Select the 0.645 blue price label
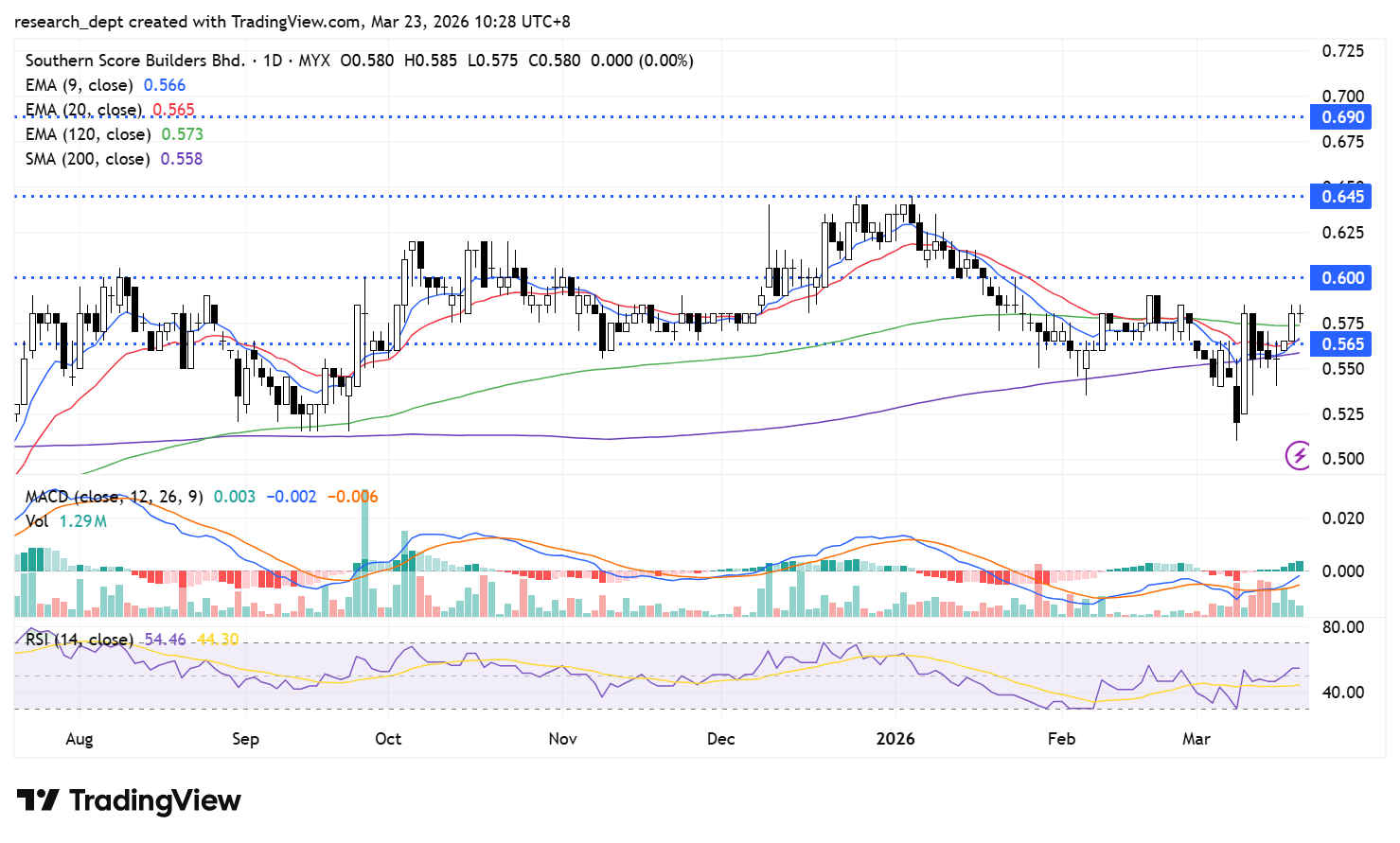Screen dimensions: 1400x843 click(x=1342, y=197)
